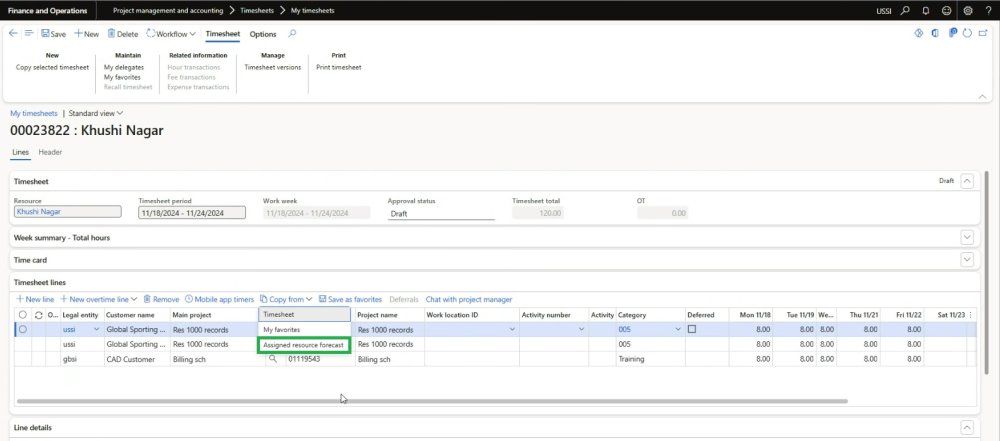Expand the Time card section
The width and height of the screenshot is (1000, 441).
point(966,260)
